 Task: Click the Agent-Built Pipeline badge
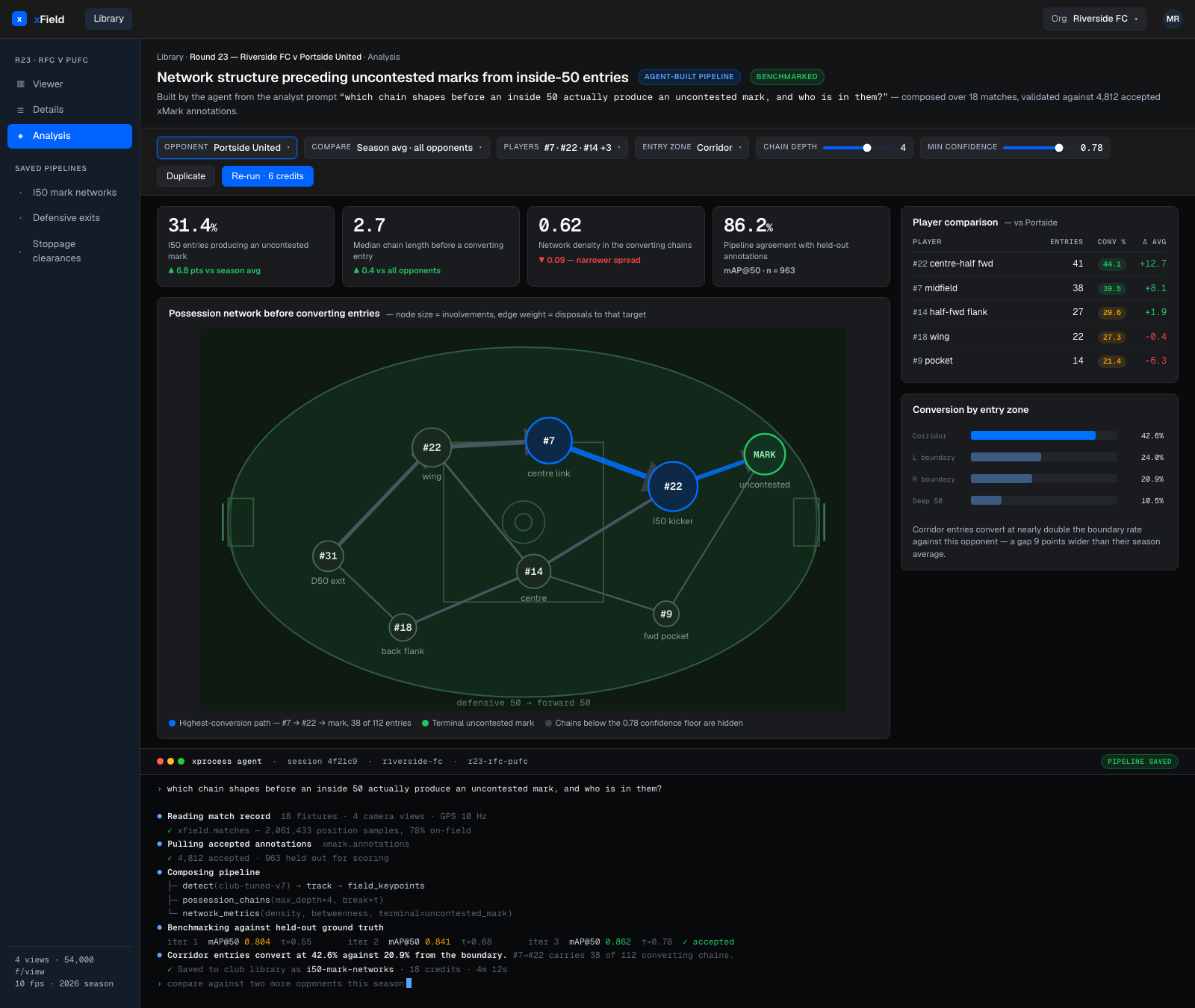point(689,77)
